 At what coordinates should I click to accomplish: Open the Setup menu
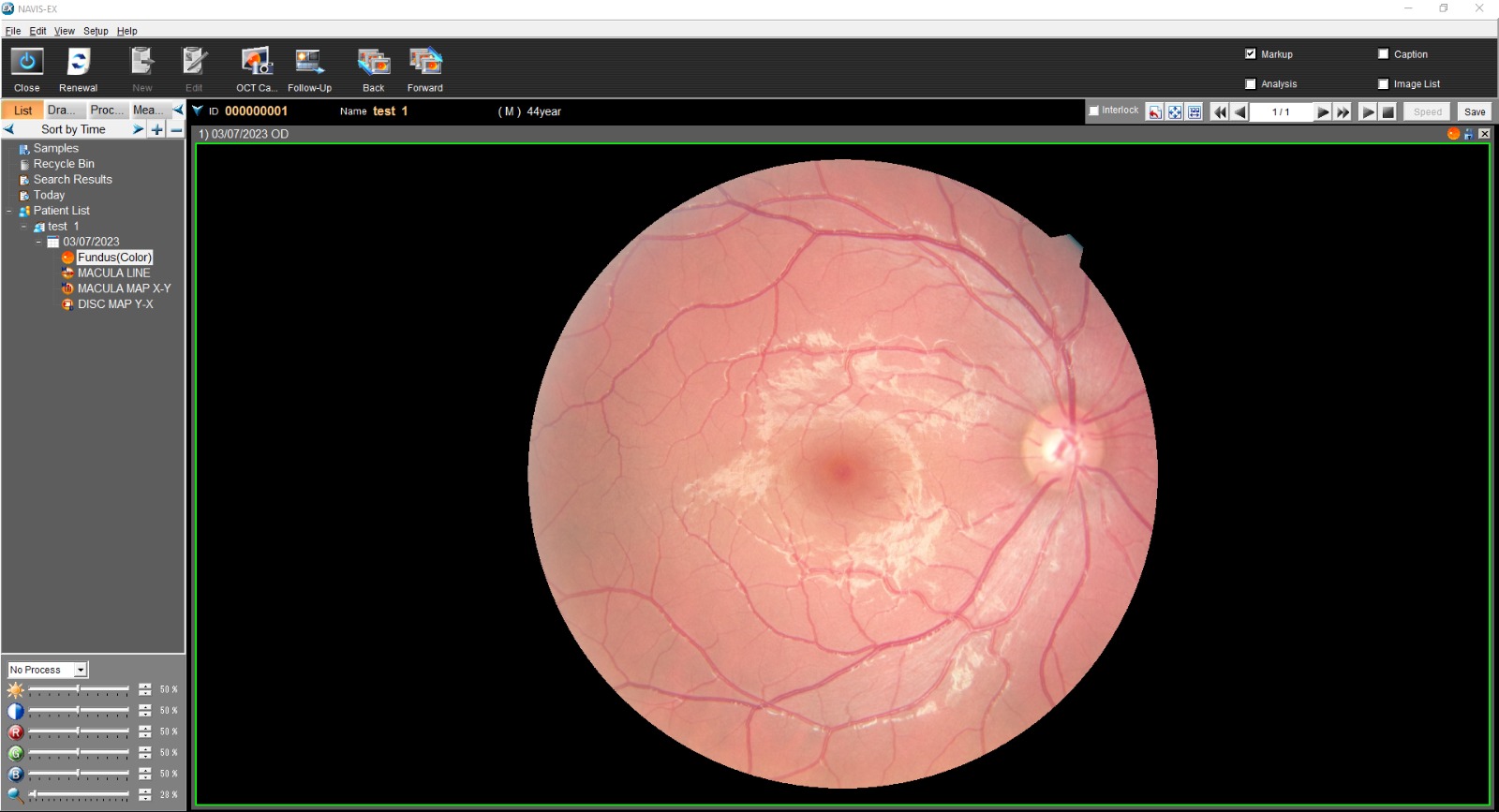pos(96,31)
